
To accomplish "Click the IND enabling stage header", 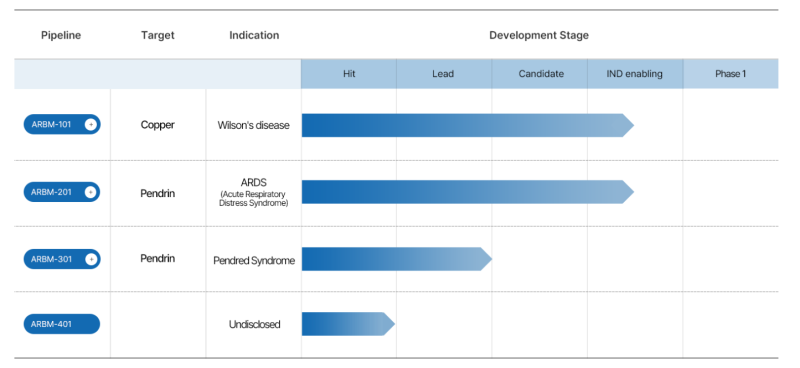I will 635,74.
